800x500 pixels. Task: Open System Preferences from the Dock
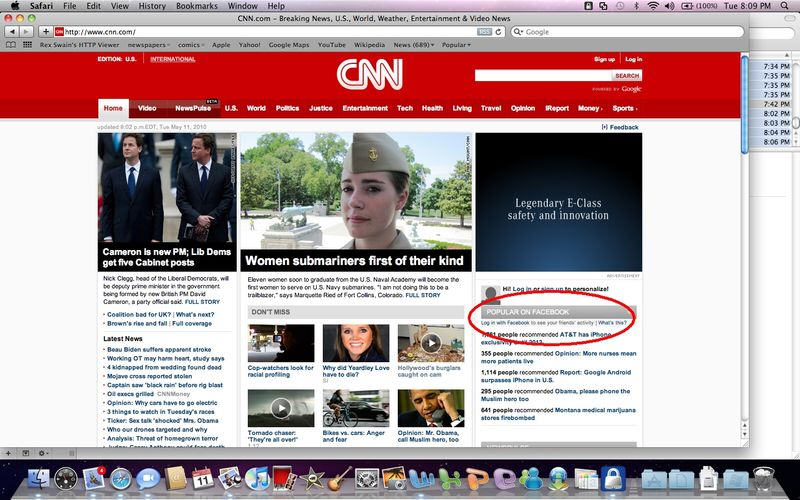[366, 479]
